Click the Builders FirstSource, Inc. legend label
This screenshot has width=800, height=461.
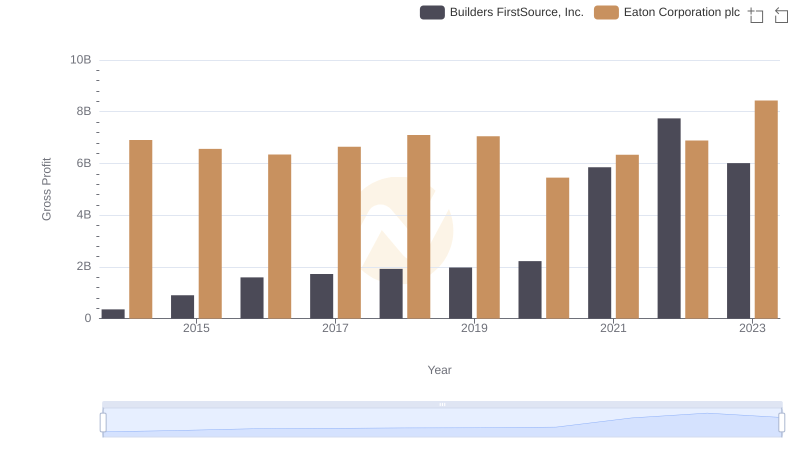point(516,12)
